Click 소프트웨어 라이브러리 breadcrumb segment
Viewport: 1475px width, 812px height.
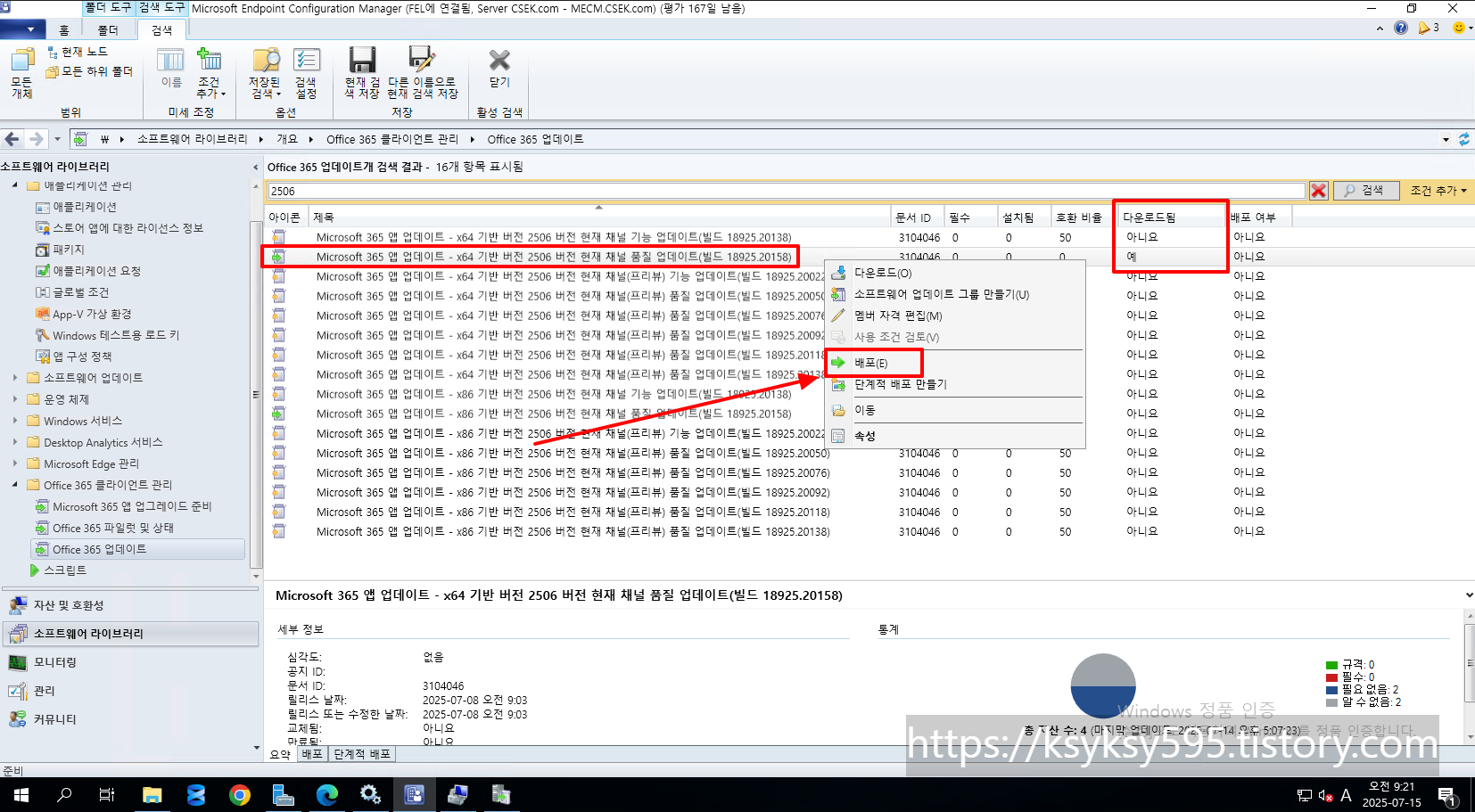pos(193,139)
